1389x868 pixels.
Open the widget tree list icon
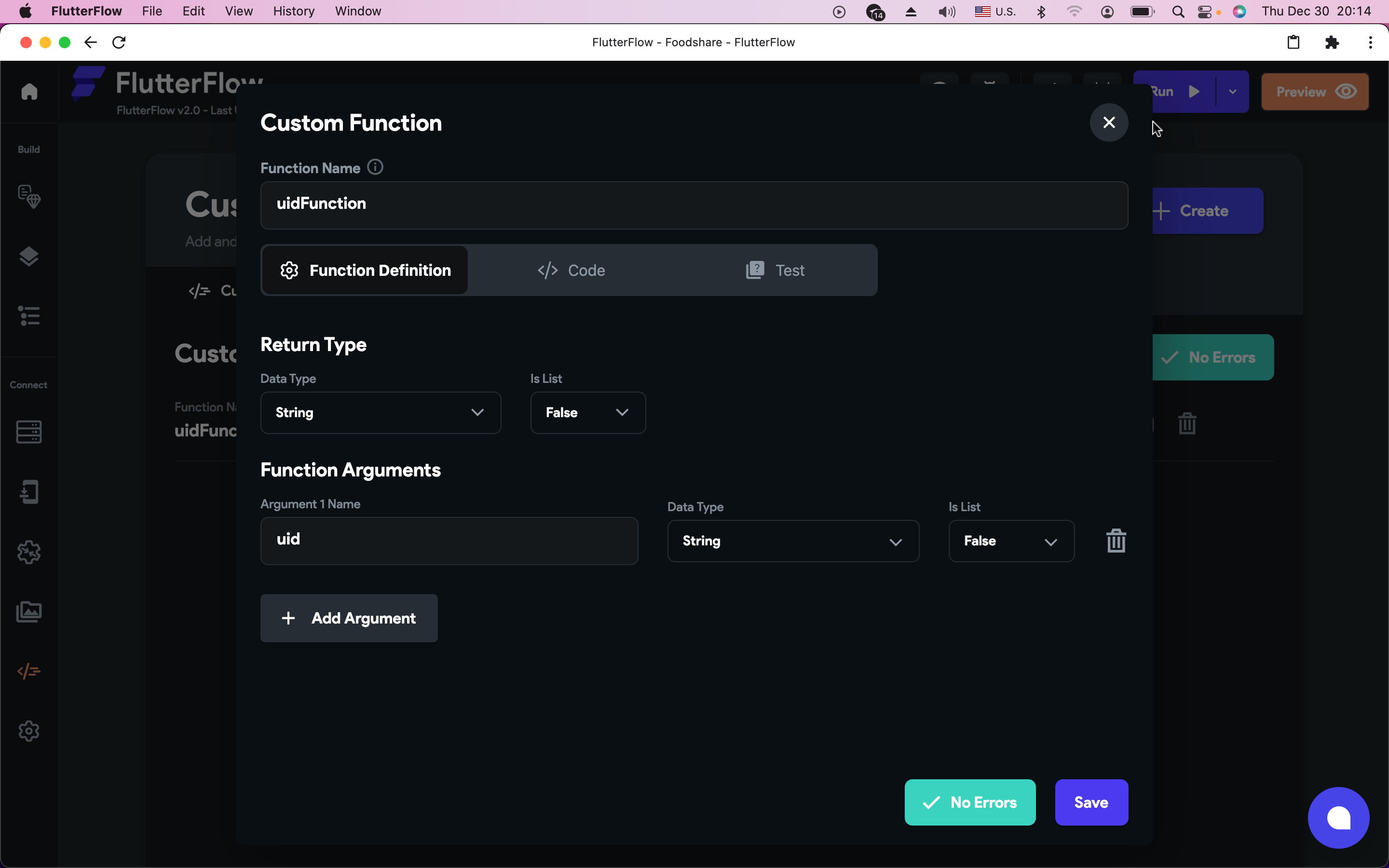coord(29,316)
